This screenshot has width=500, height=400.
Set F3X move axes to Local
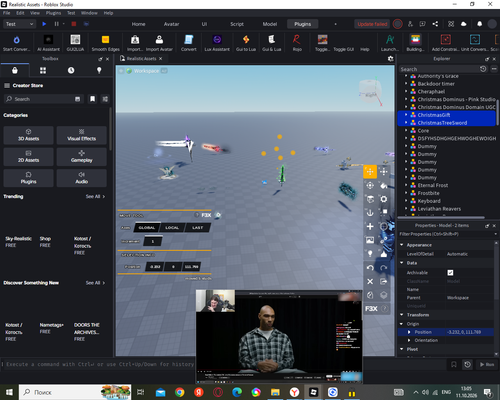click(x=172, y=228)
